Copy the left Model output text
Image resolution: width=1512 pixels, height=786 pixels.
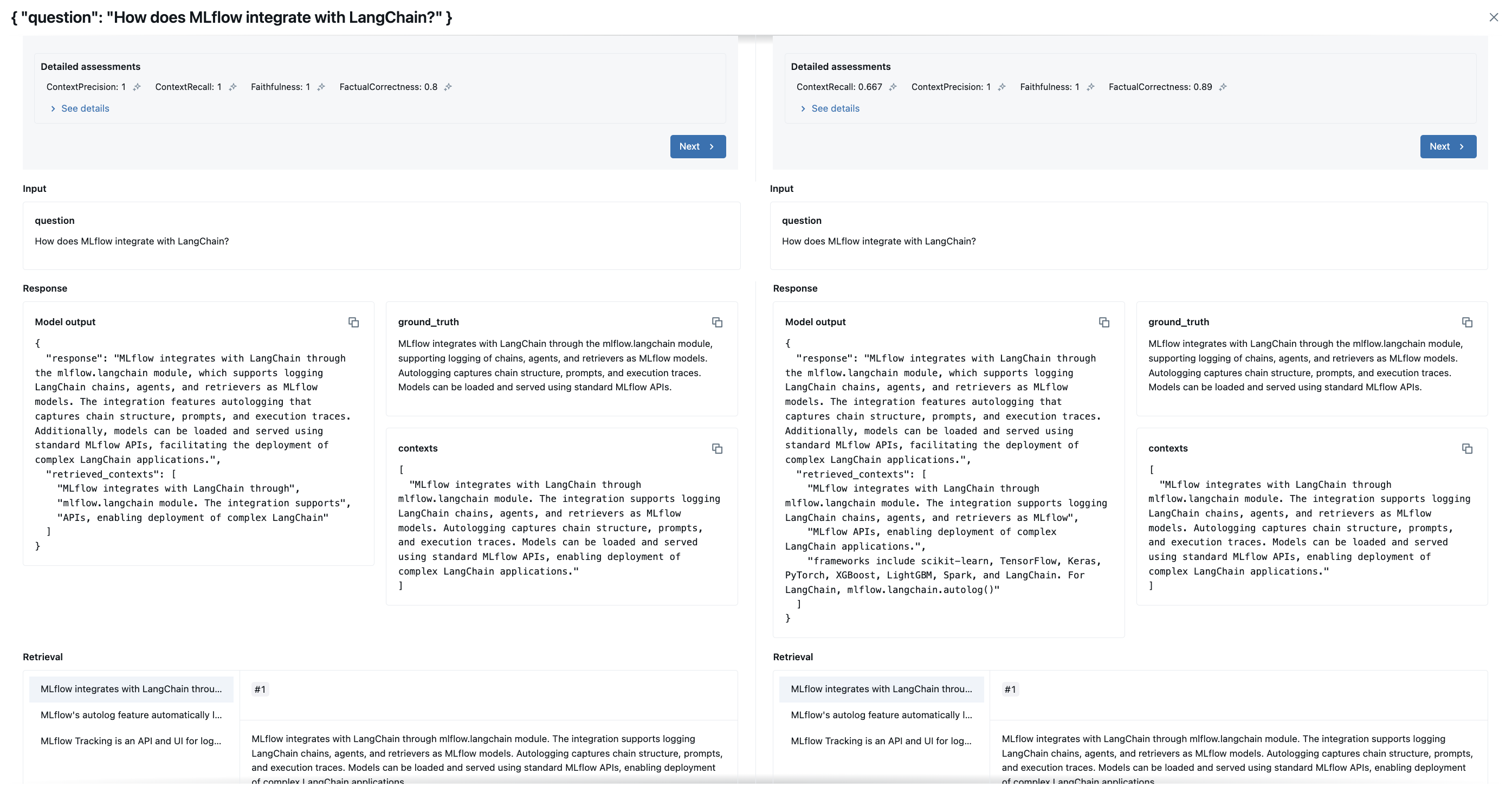(x=353, y=323)
